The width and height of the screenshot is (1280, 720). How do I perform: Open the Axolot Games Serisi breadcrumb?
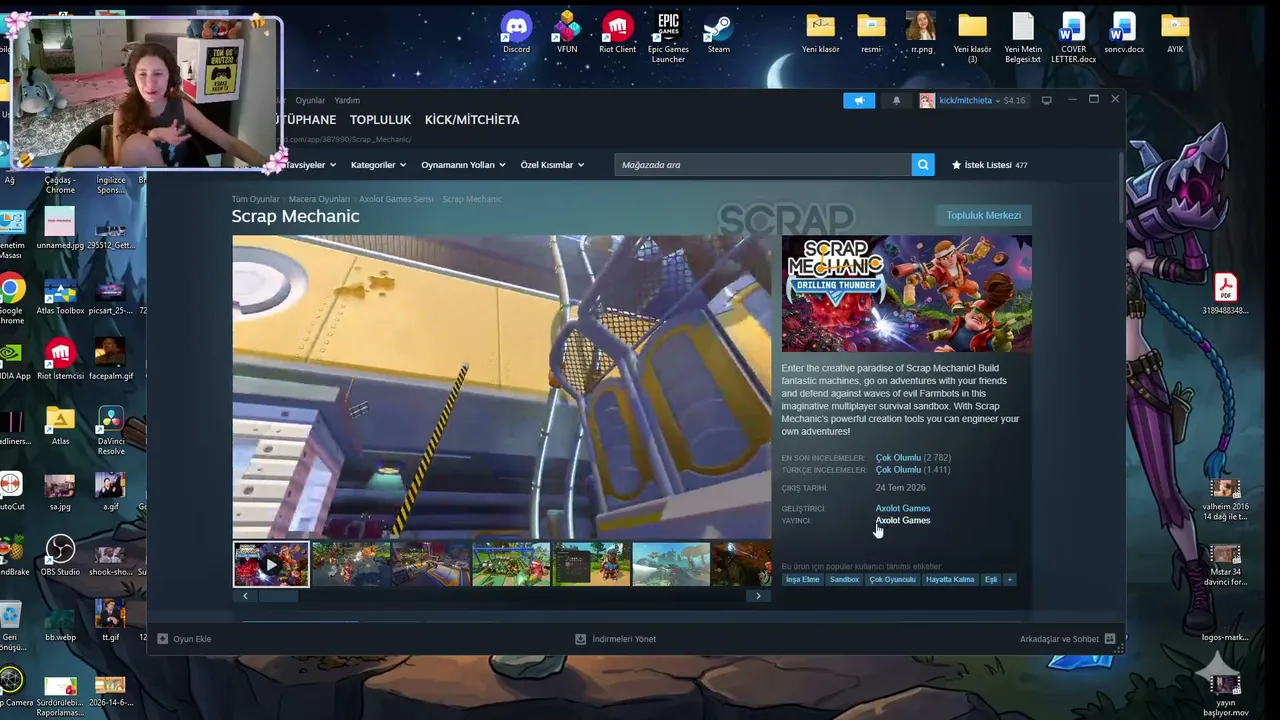[396, 199]
